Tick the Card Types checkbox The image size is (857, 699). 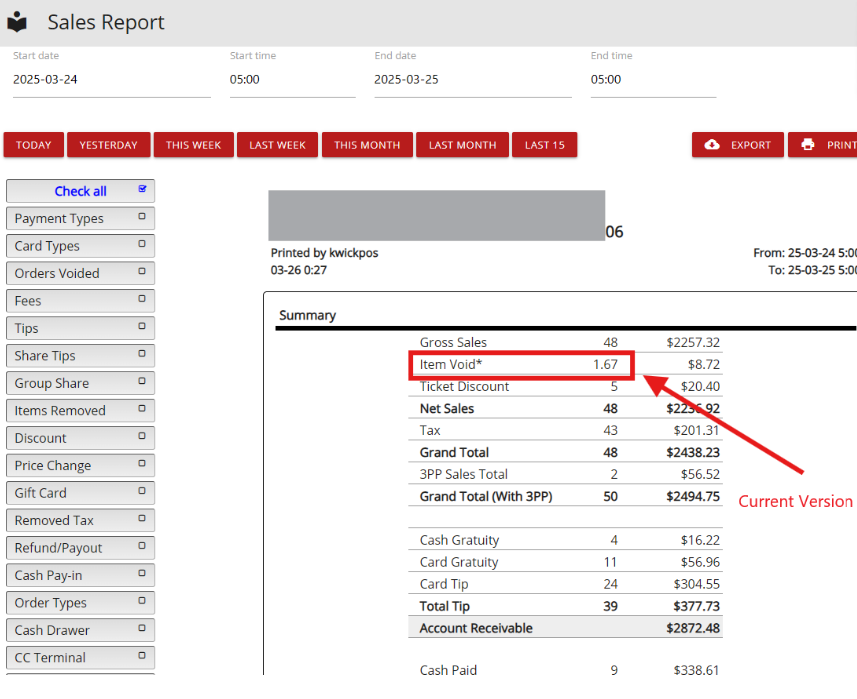(x=142, y=244)
